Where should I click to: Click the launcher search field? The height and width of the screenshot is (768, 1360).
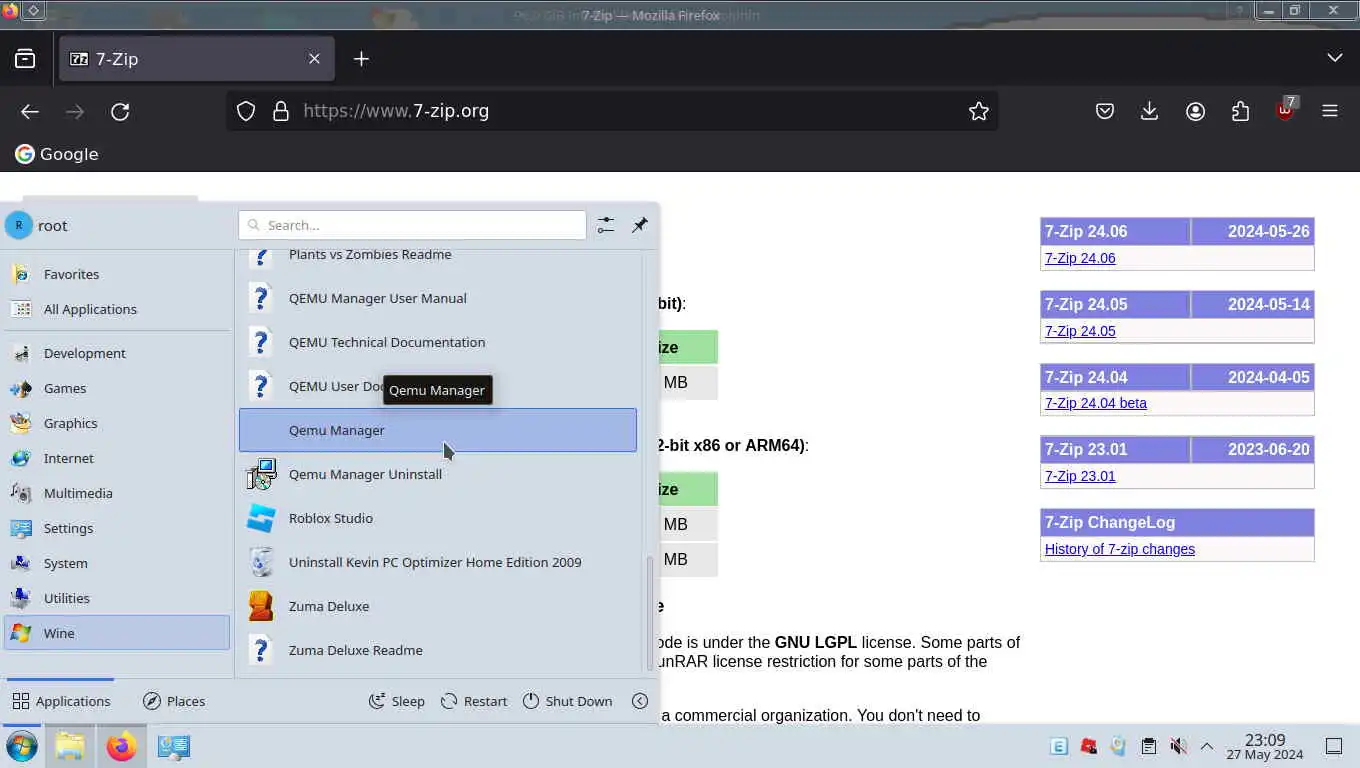[x=412, y=225]
